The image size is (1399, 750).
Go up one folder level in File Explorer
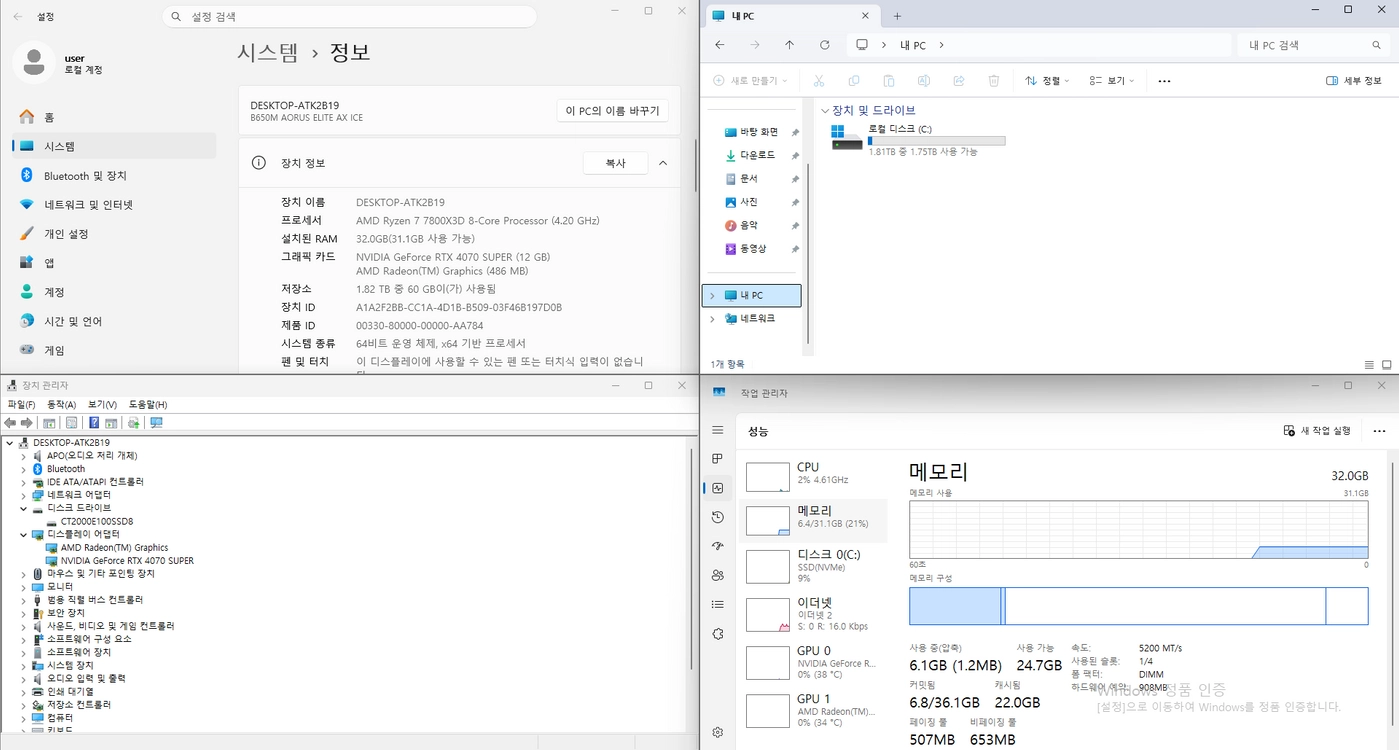point(789,45)
